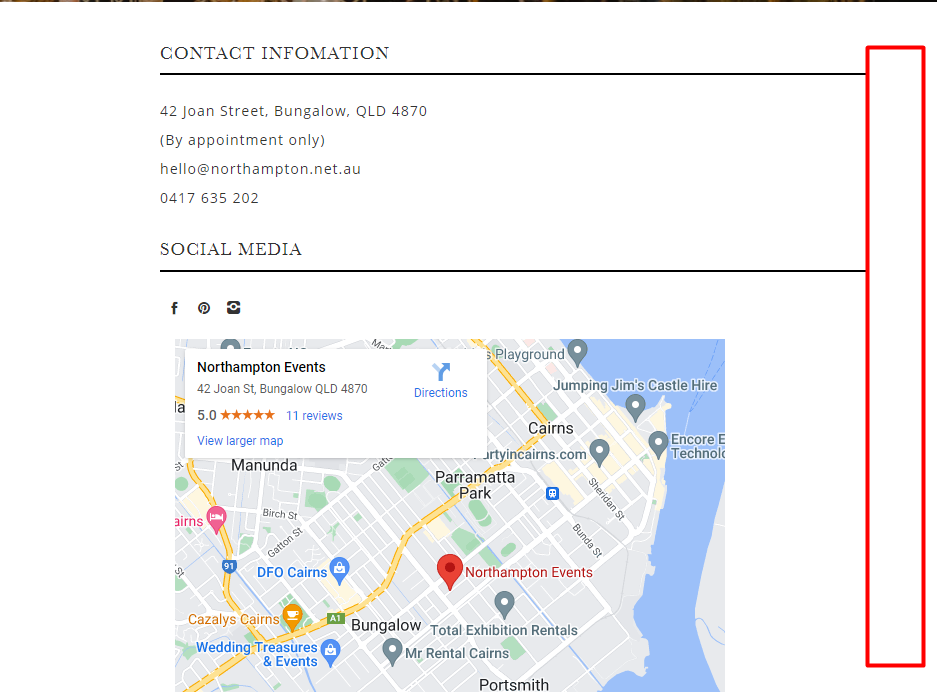Click the Directions text link
The image size is (937, 692).
[441, 393]
